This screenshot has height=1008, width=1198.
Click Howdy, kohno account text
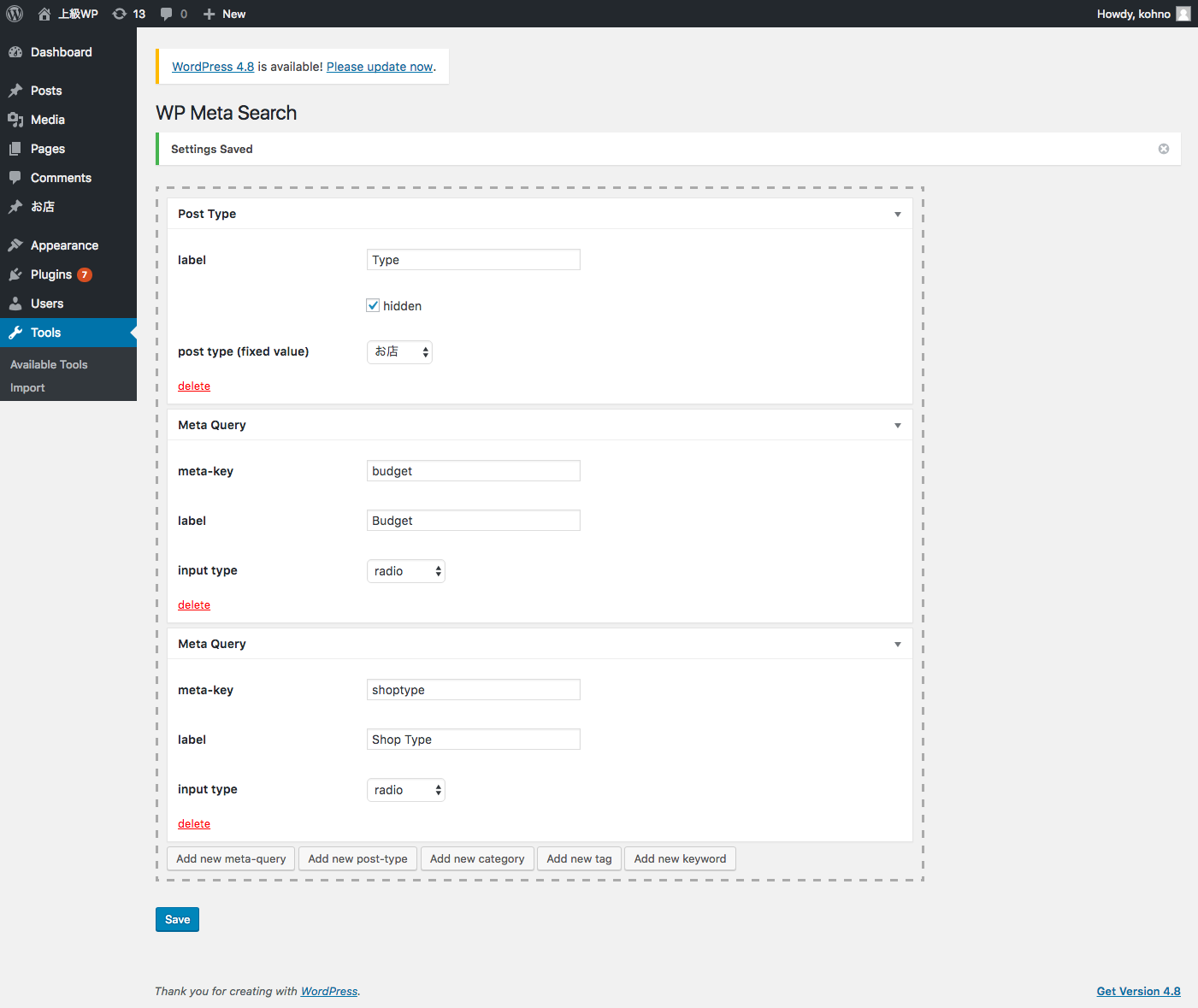1134,14
